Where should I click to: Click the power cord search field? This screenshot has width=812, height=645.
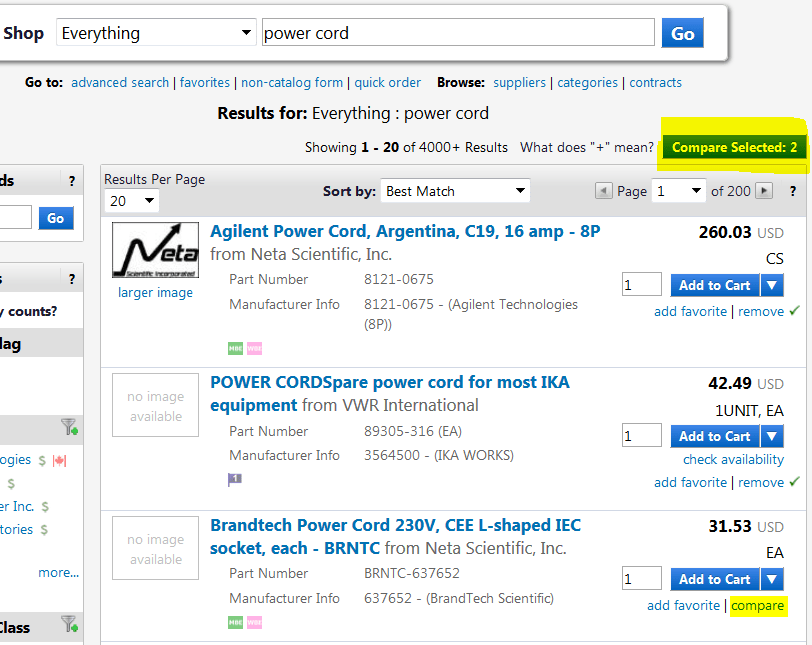tap(458, 33)
